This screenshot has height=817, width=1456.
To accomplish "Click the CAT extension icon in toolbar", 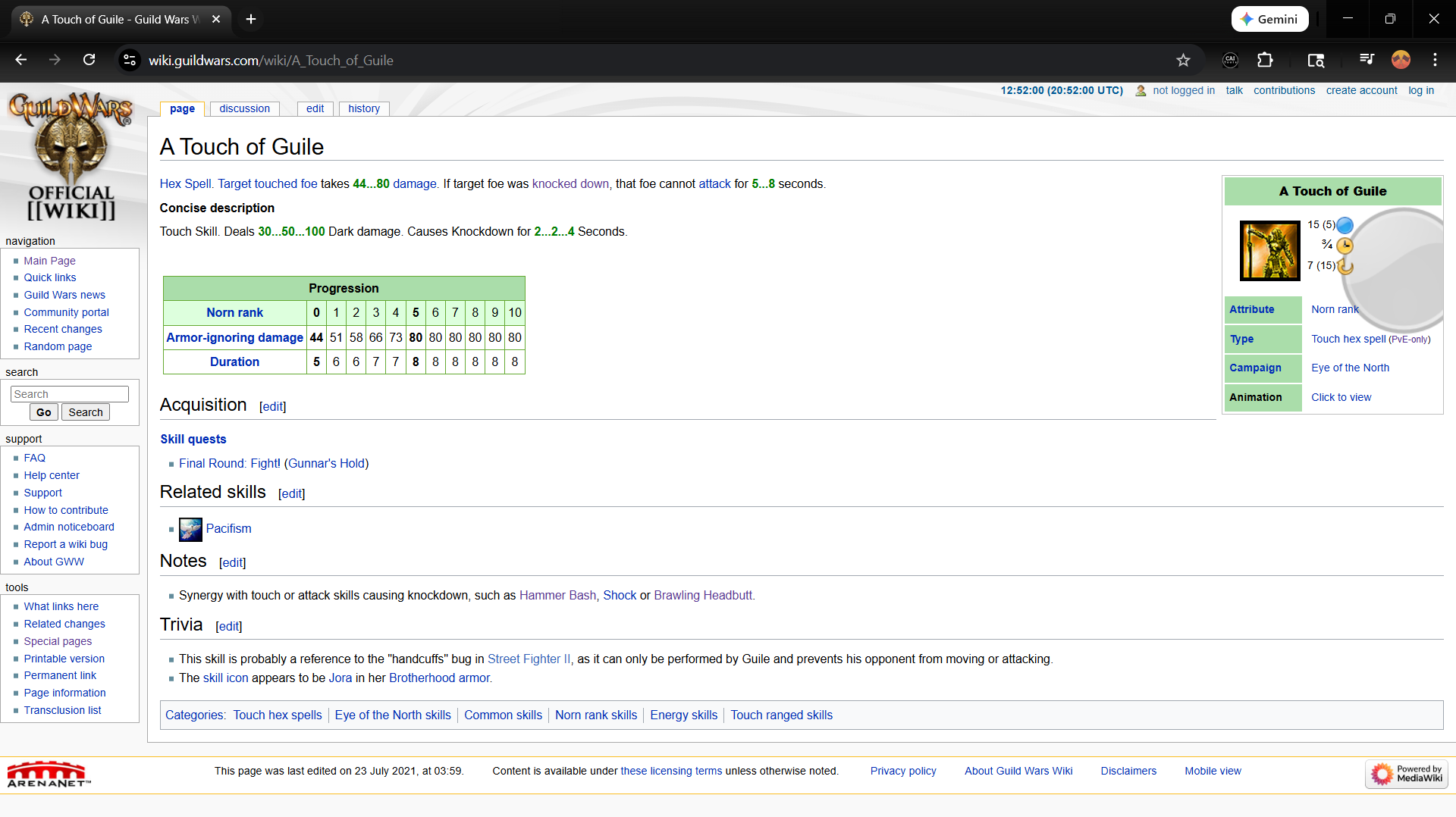I will coord(1230,60).
